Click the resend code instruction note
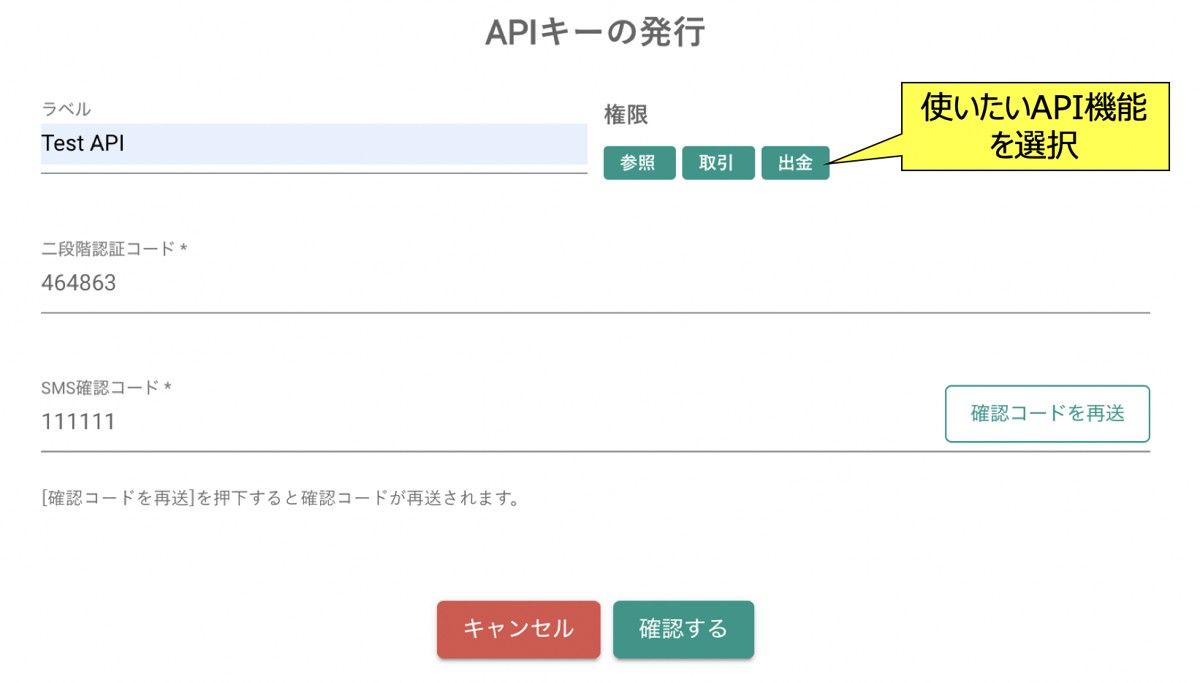 (x=280, y=496)
